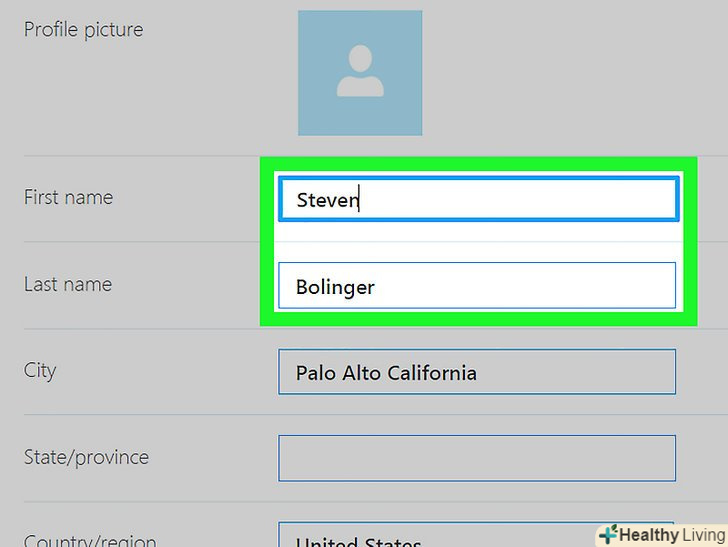Click the "Last name" label
This screenshot has height=547, width=728.
67,284
